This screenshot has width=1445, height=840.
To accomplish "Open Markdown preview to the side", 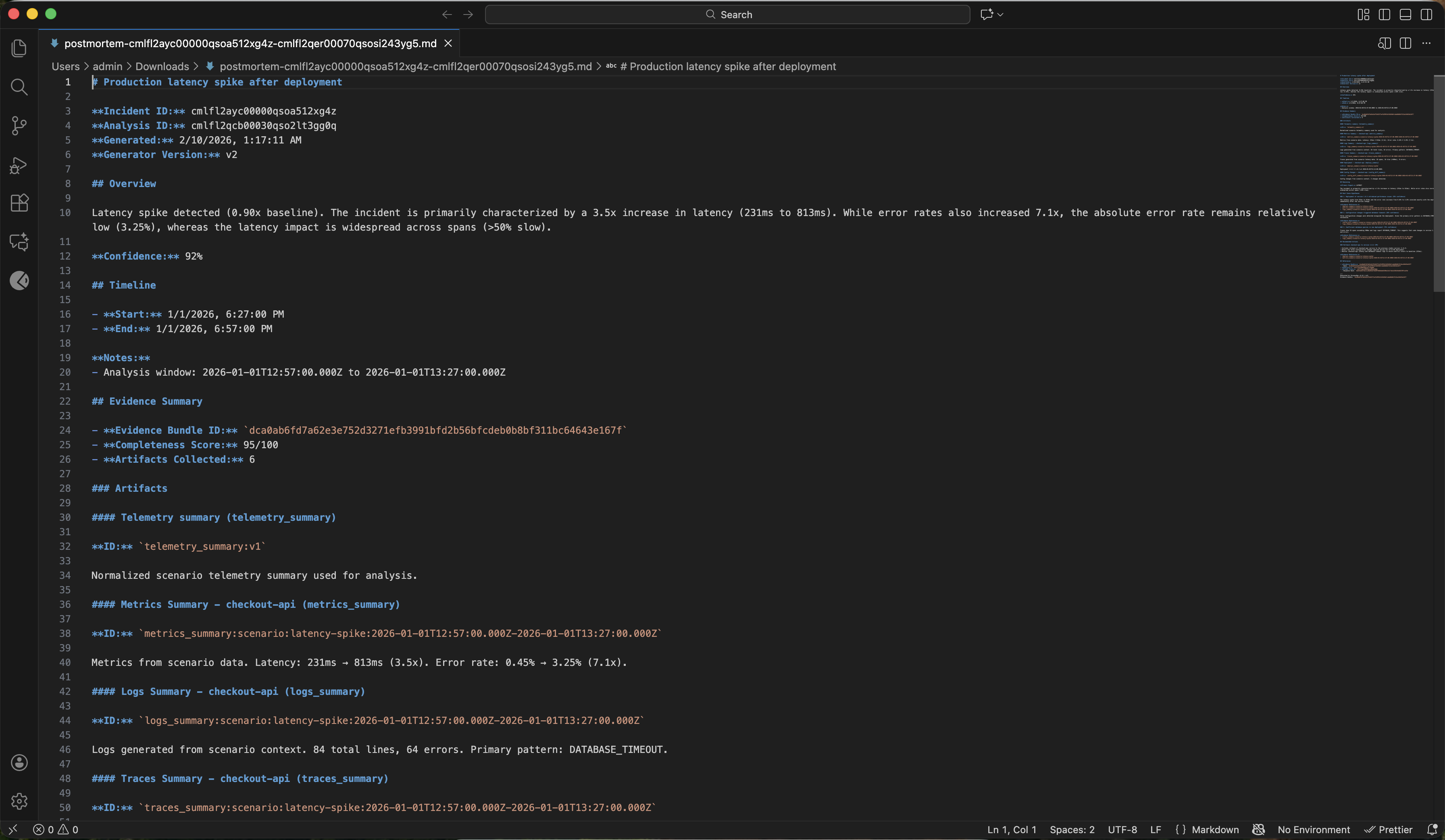I will [1384, 44].
